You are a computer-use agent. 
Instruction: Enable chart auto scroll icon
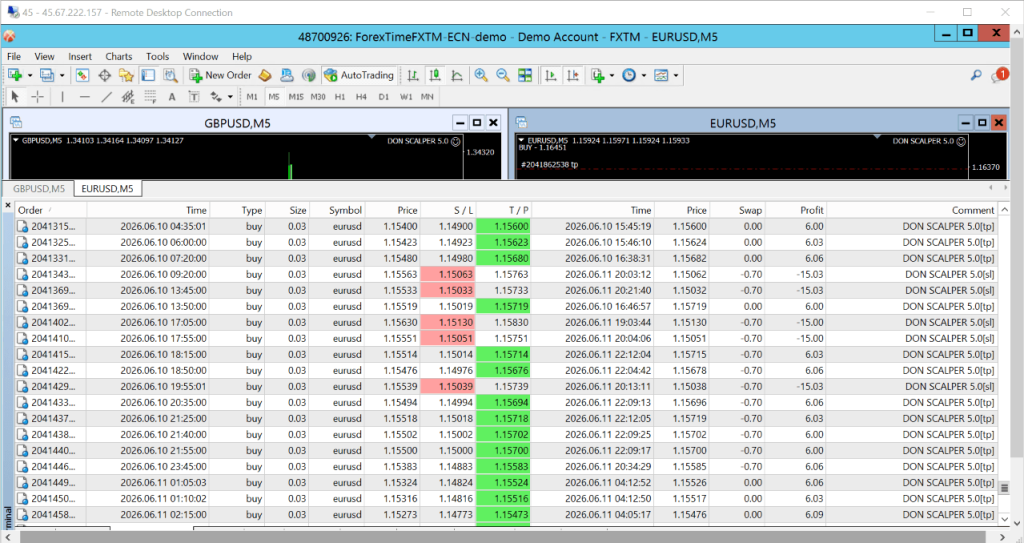(551, 75)
